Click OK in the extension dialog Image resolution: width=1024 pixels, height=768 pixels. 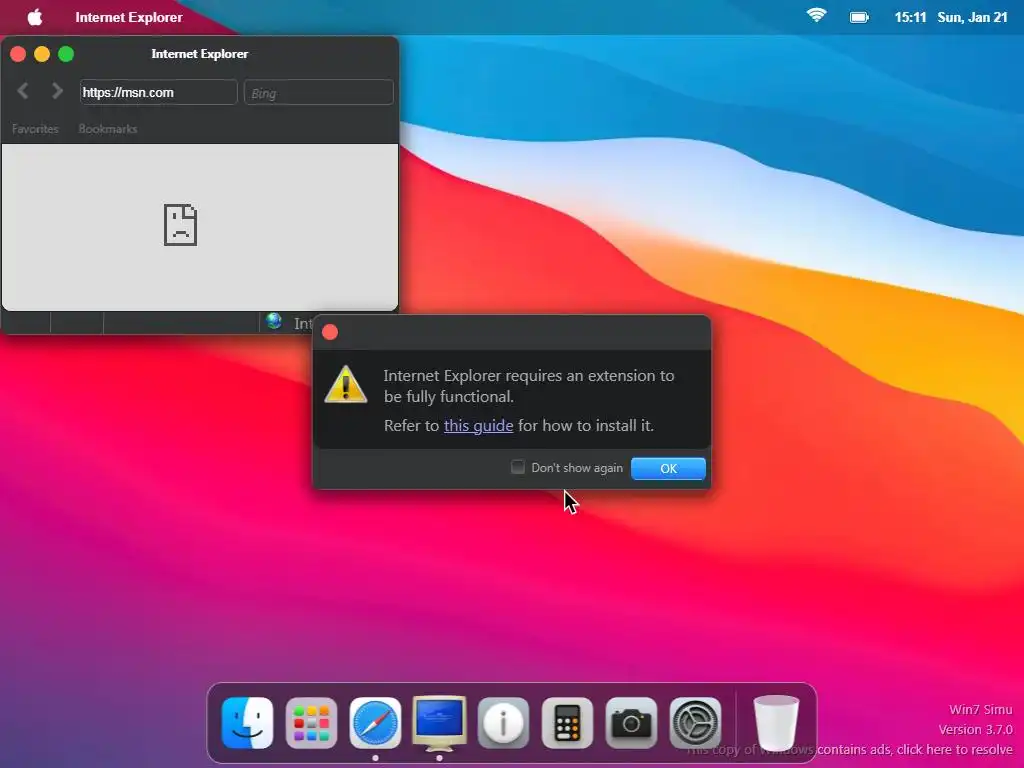(668, 468)
